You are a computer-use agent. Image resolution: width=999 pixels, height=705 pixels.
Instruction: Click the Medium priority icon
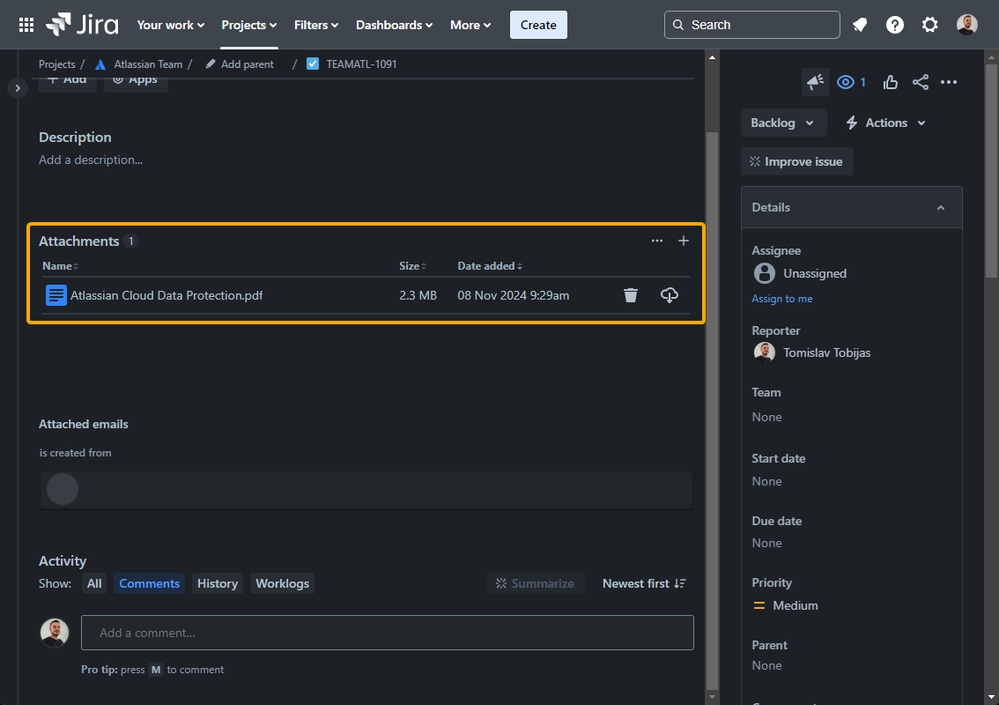pos(759,606)
